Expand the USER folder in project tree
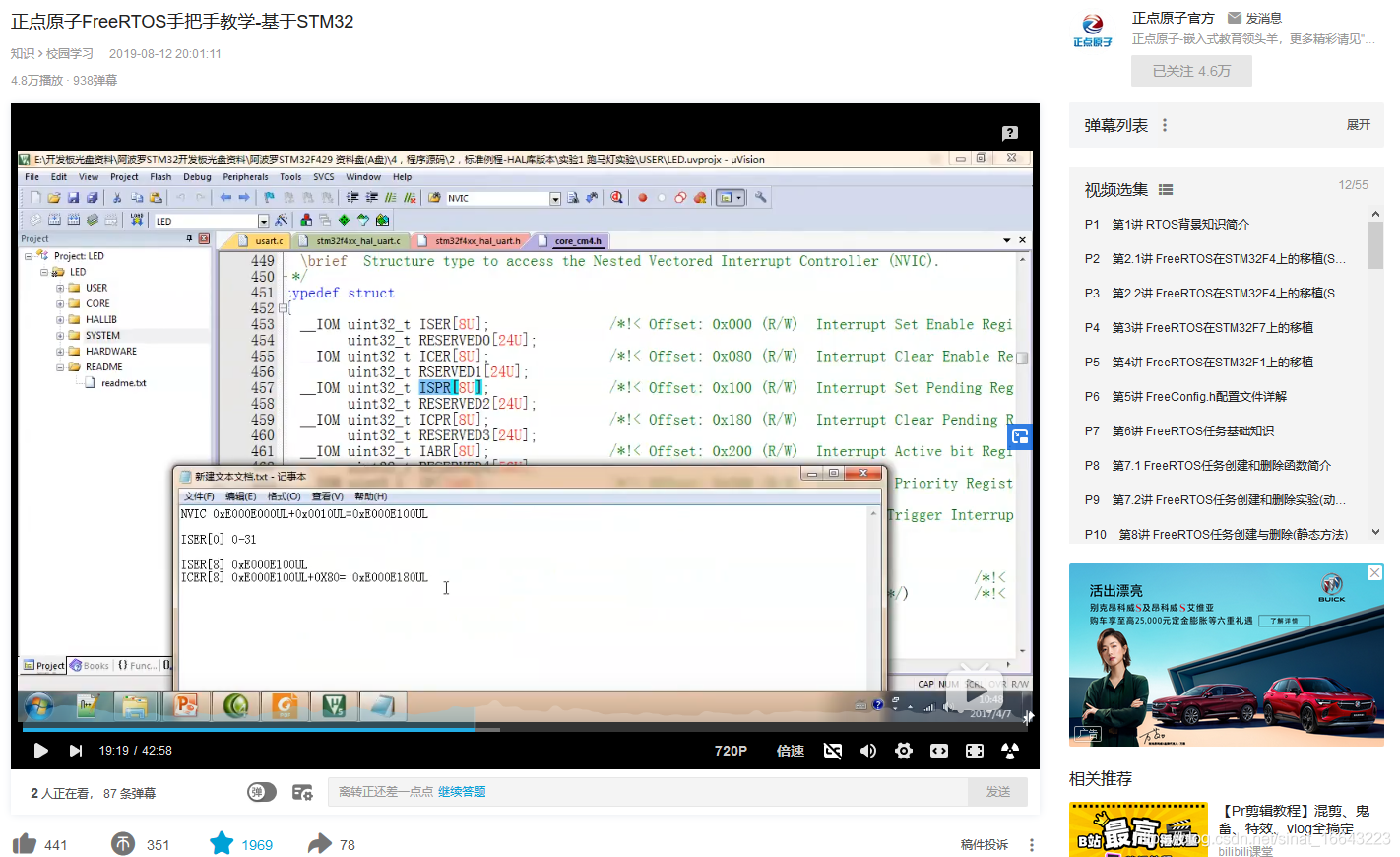1400x857 pixels. [x=60, y=289]
